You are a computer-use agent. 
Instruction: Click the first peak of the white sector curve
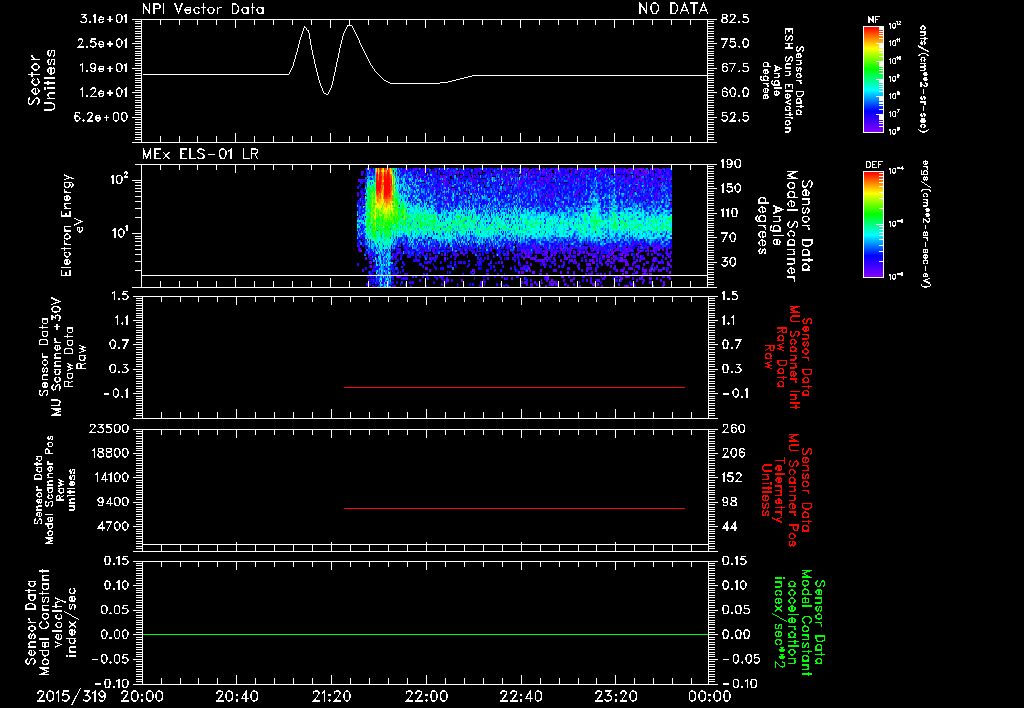tap(305, 27)
